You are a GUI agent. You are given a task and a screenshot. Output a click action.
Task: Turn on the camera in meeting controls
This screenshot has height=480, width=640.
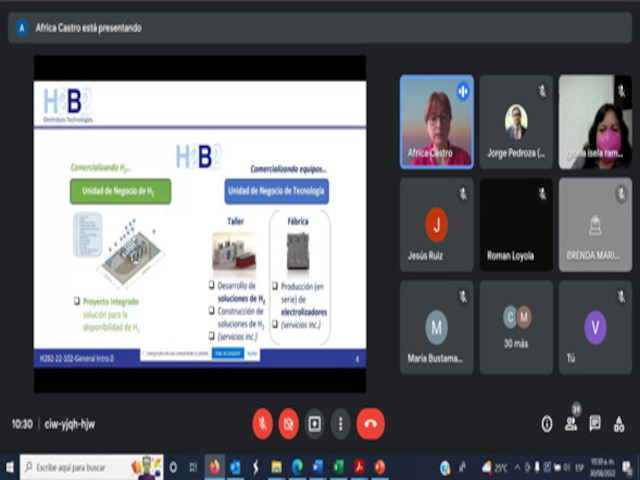click(289, 424)
